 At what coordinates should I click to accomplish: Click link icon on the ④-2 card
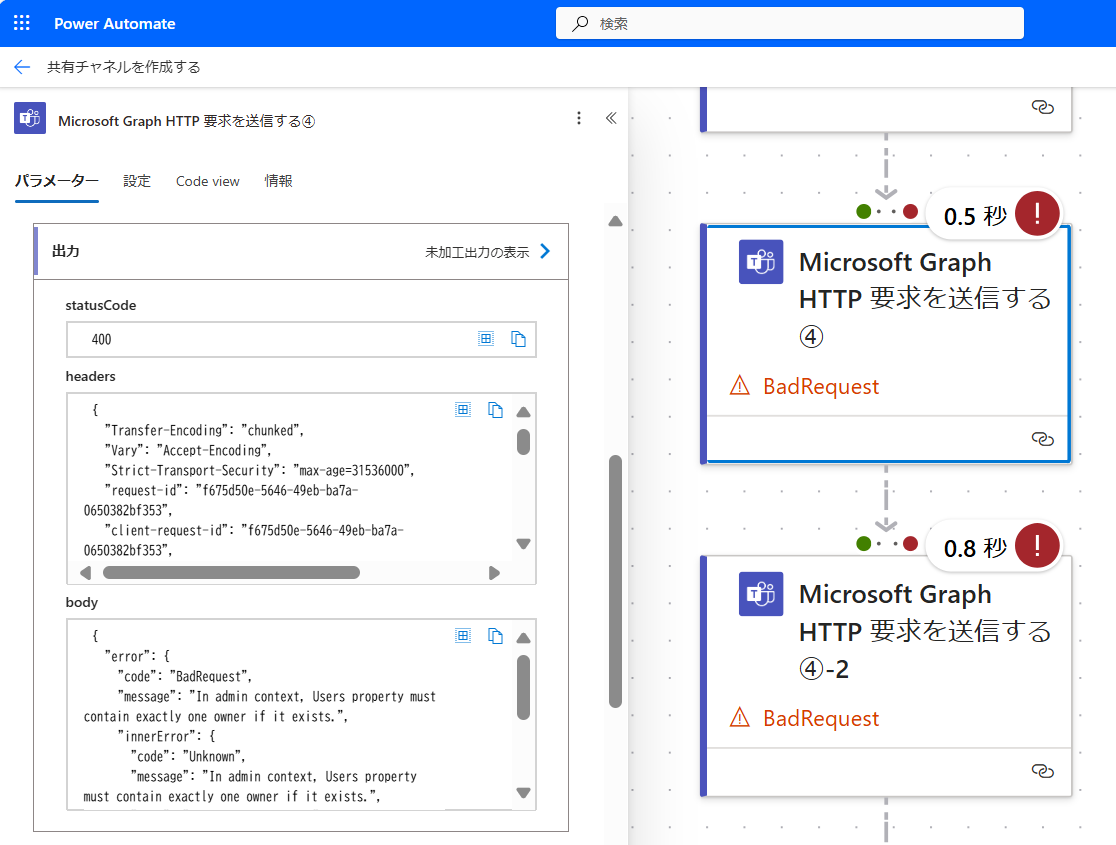pos(1043,771)
